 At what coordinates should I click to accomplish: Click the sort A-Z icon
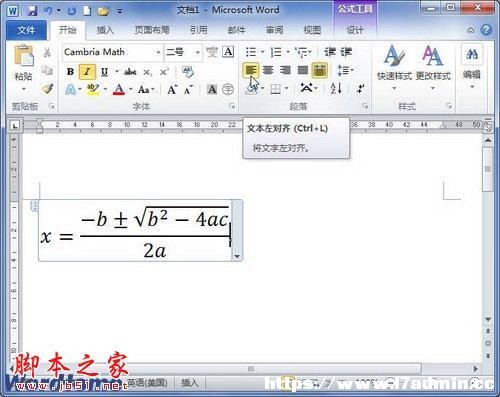tap(336, 88)
